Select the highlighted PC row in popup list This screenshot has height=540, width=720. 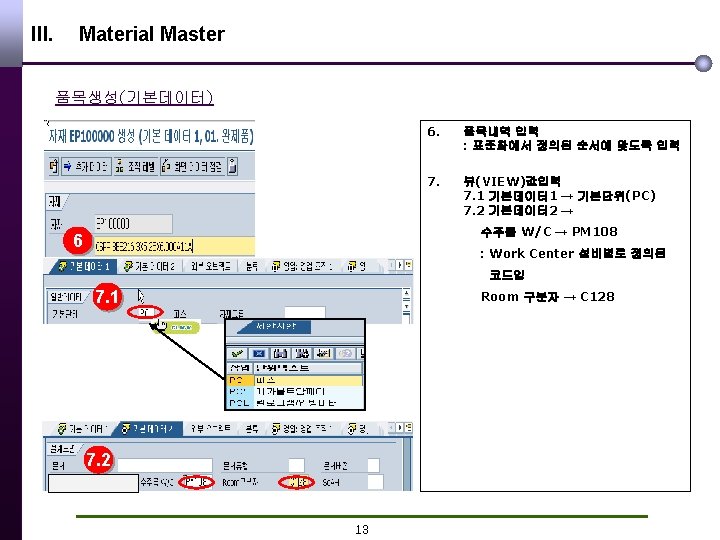(295, 380)
